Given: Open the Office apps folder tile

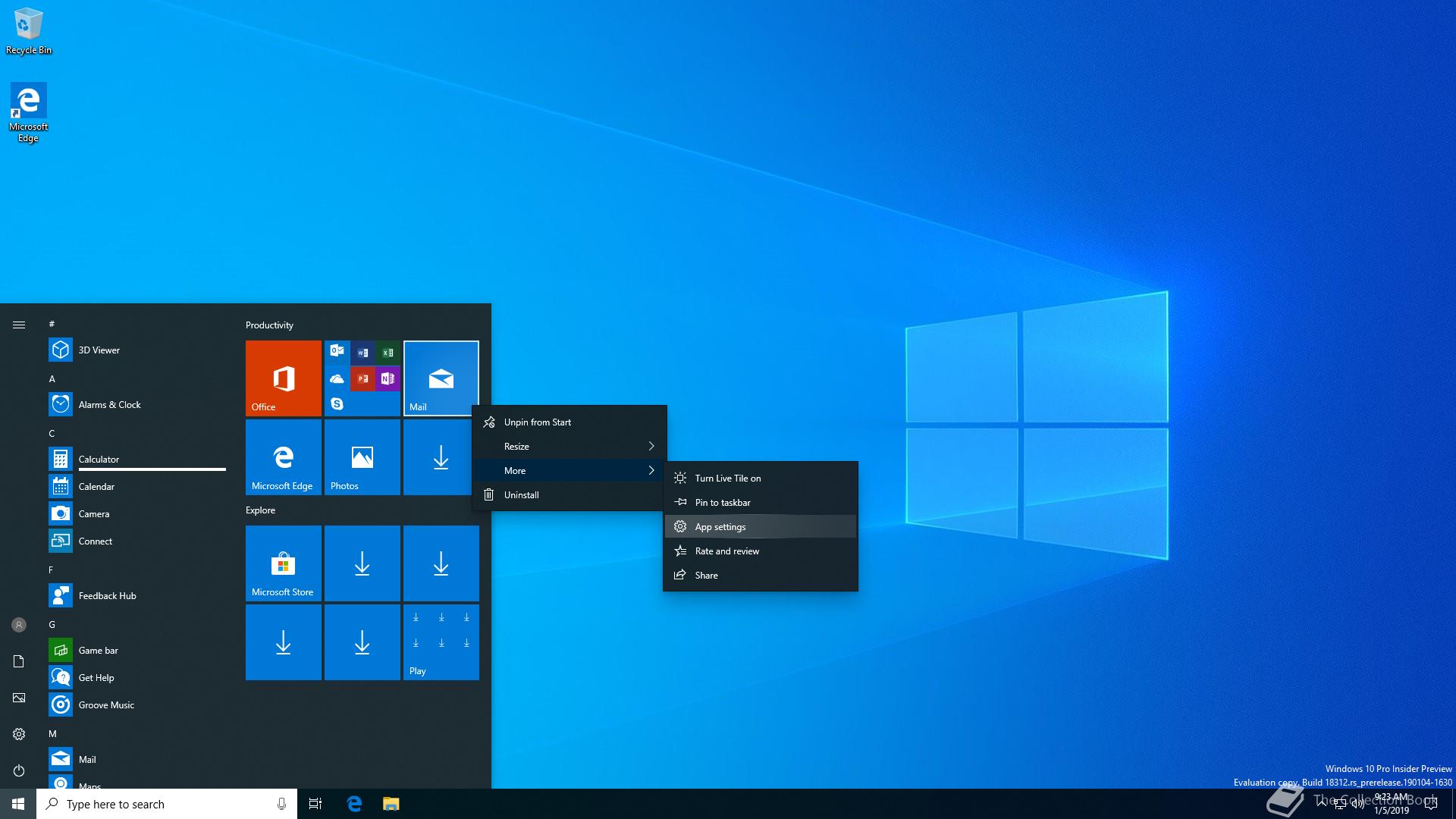Looking at the screenshot, I should (x=362, y=378).
